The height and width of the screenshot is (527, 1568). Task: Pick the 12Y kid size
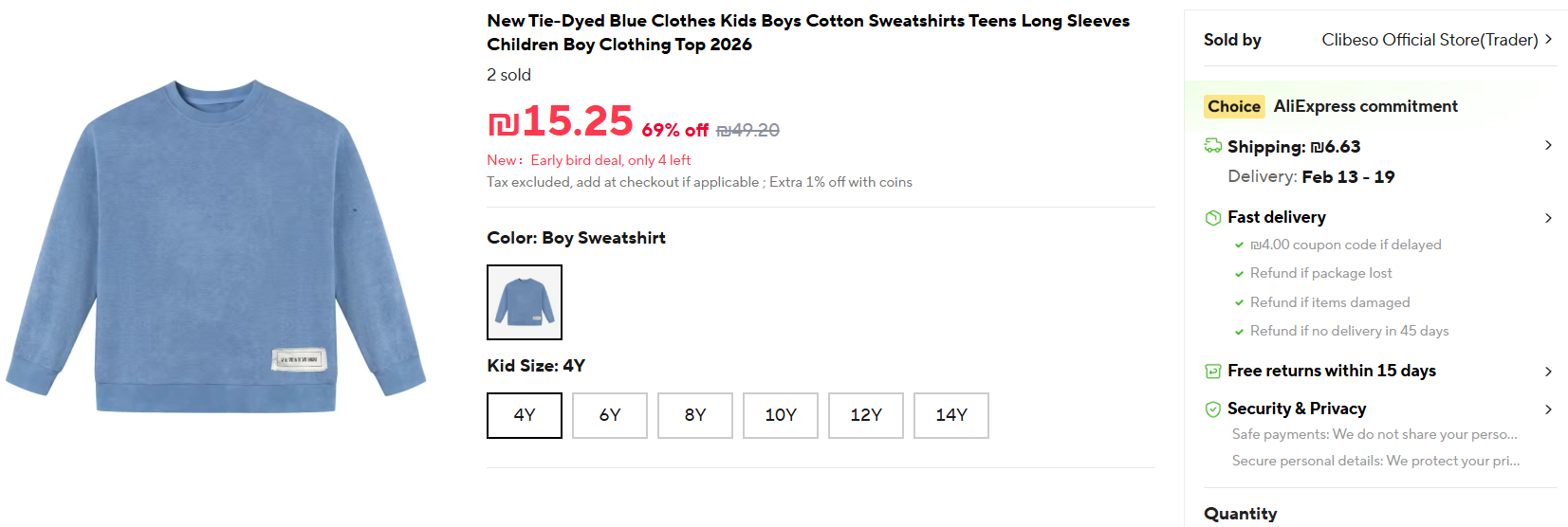pos(866,415)
